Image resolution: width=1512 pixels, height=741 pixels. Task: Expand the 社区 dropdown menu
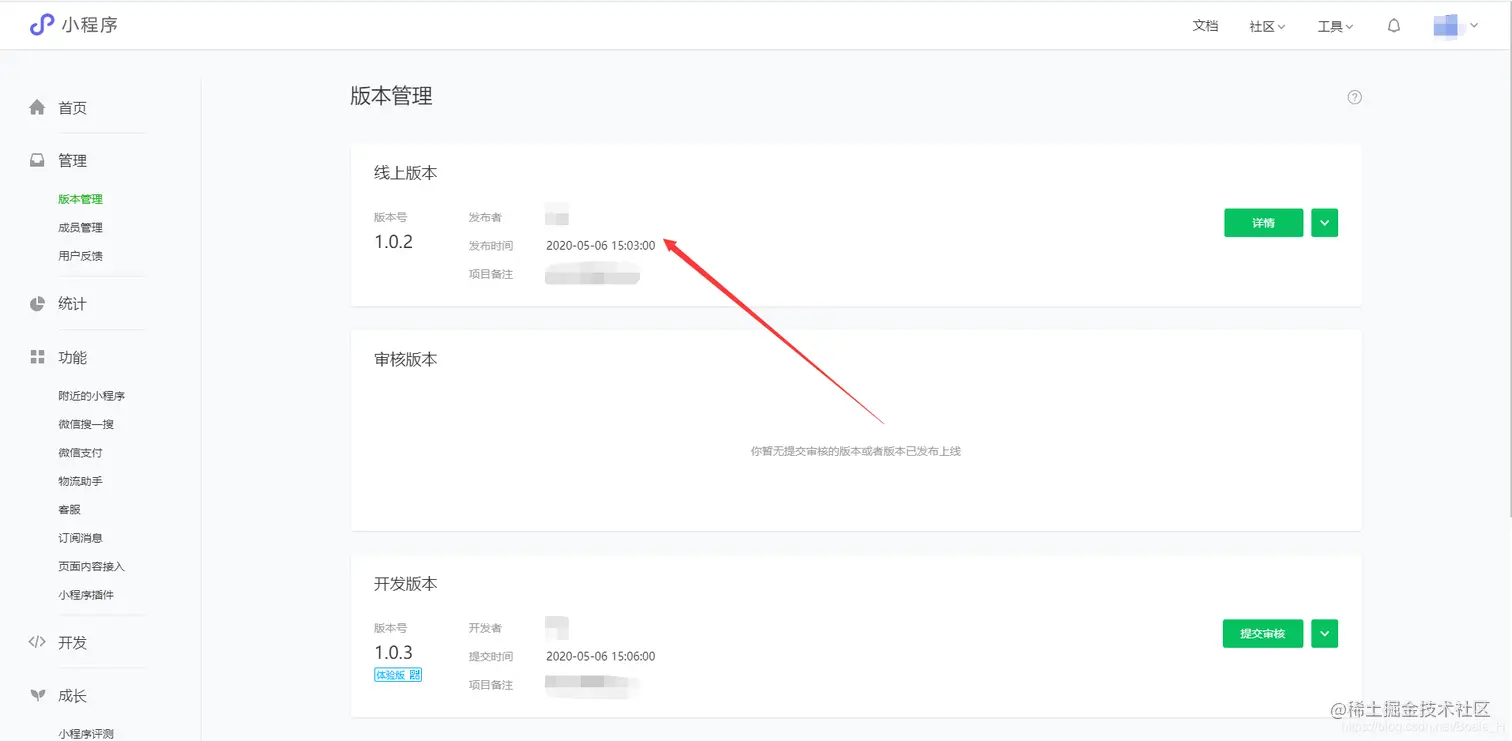pyautogui.click(x=1267, y=26)
